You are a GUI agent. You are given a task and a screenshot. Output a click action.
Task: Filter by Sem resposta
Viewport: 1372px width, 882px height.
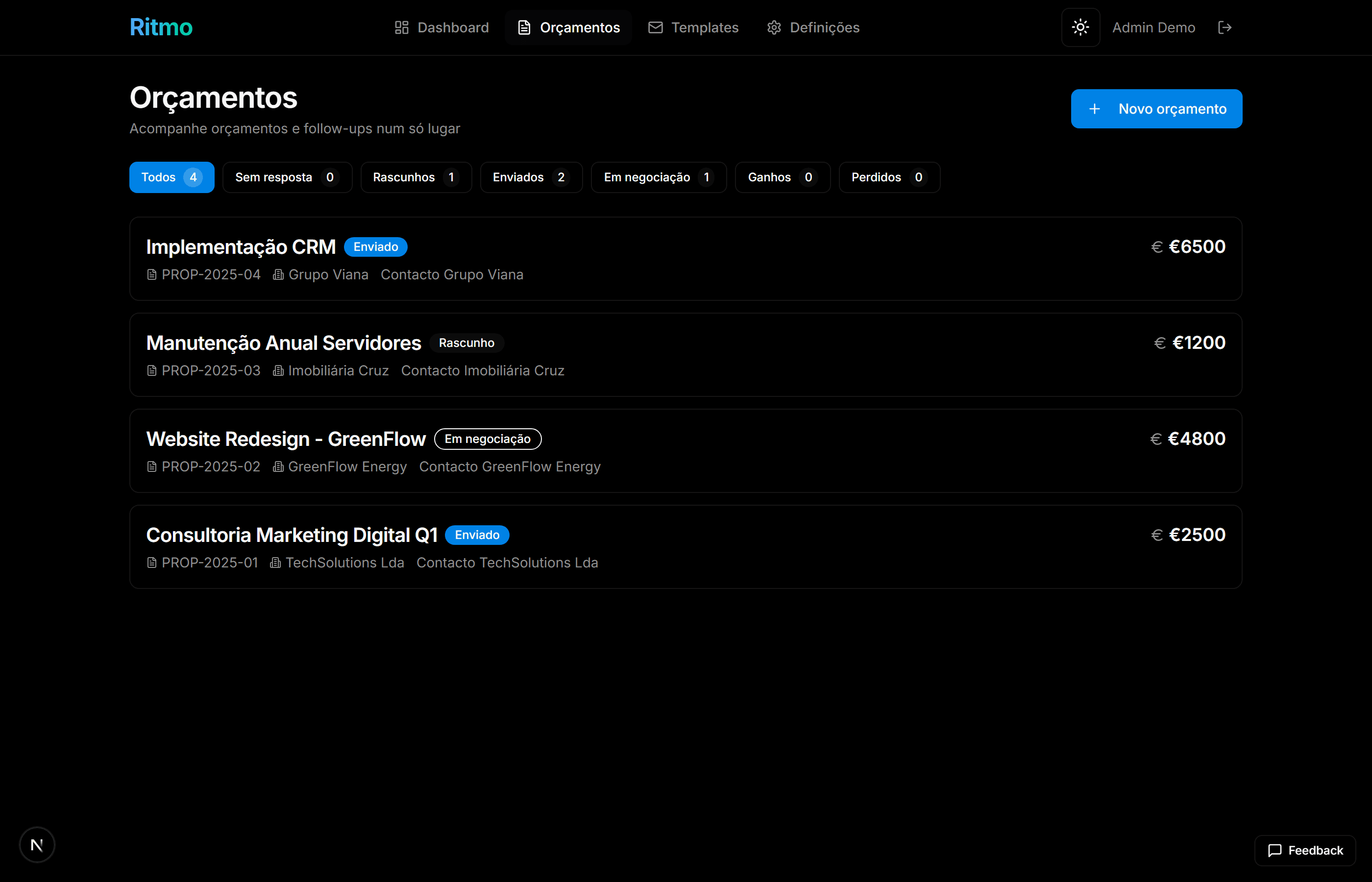(x=287, y=177)
